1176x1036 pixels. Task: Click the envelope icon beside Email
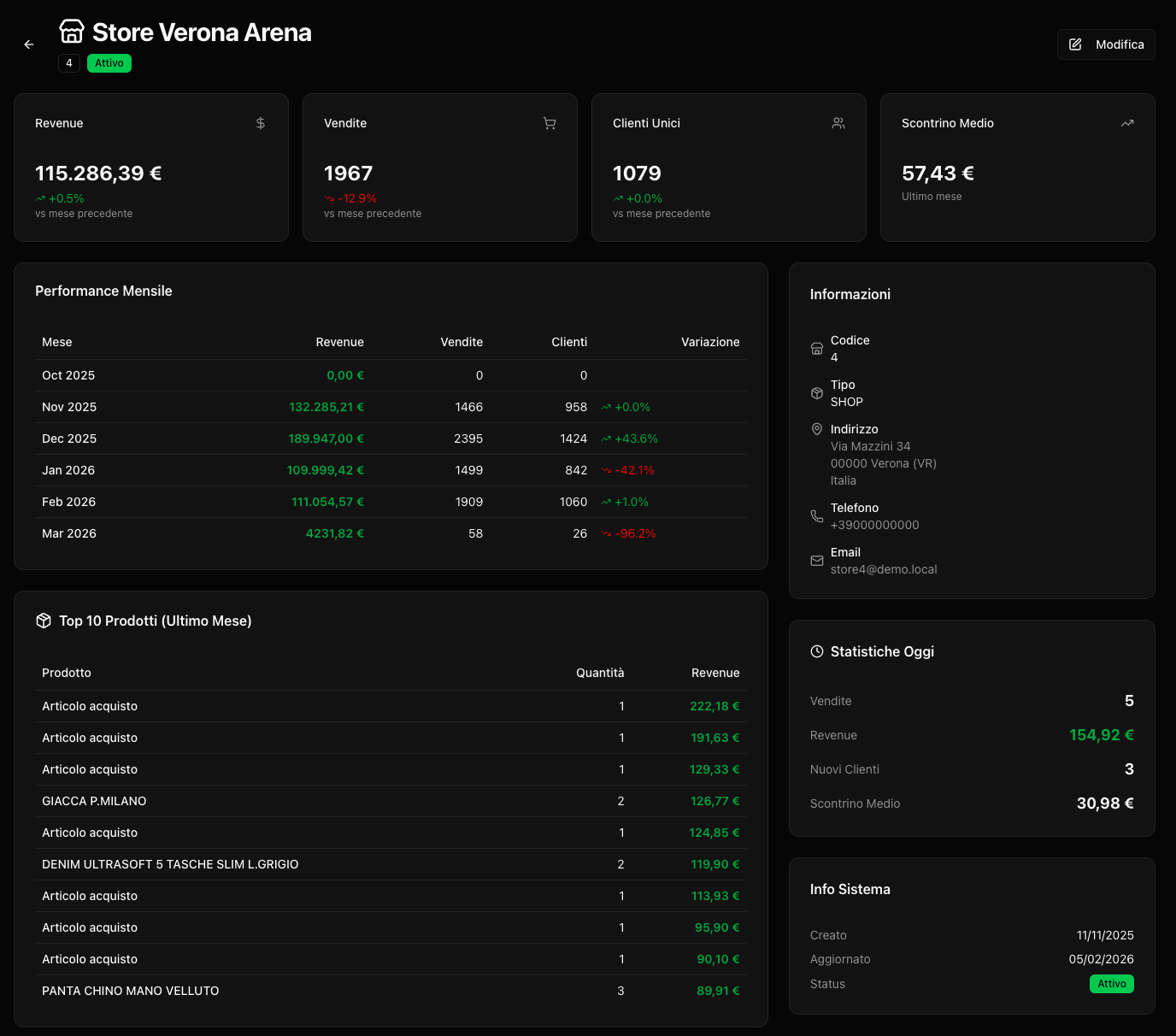[817, 561]
